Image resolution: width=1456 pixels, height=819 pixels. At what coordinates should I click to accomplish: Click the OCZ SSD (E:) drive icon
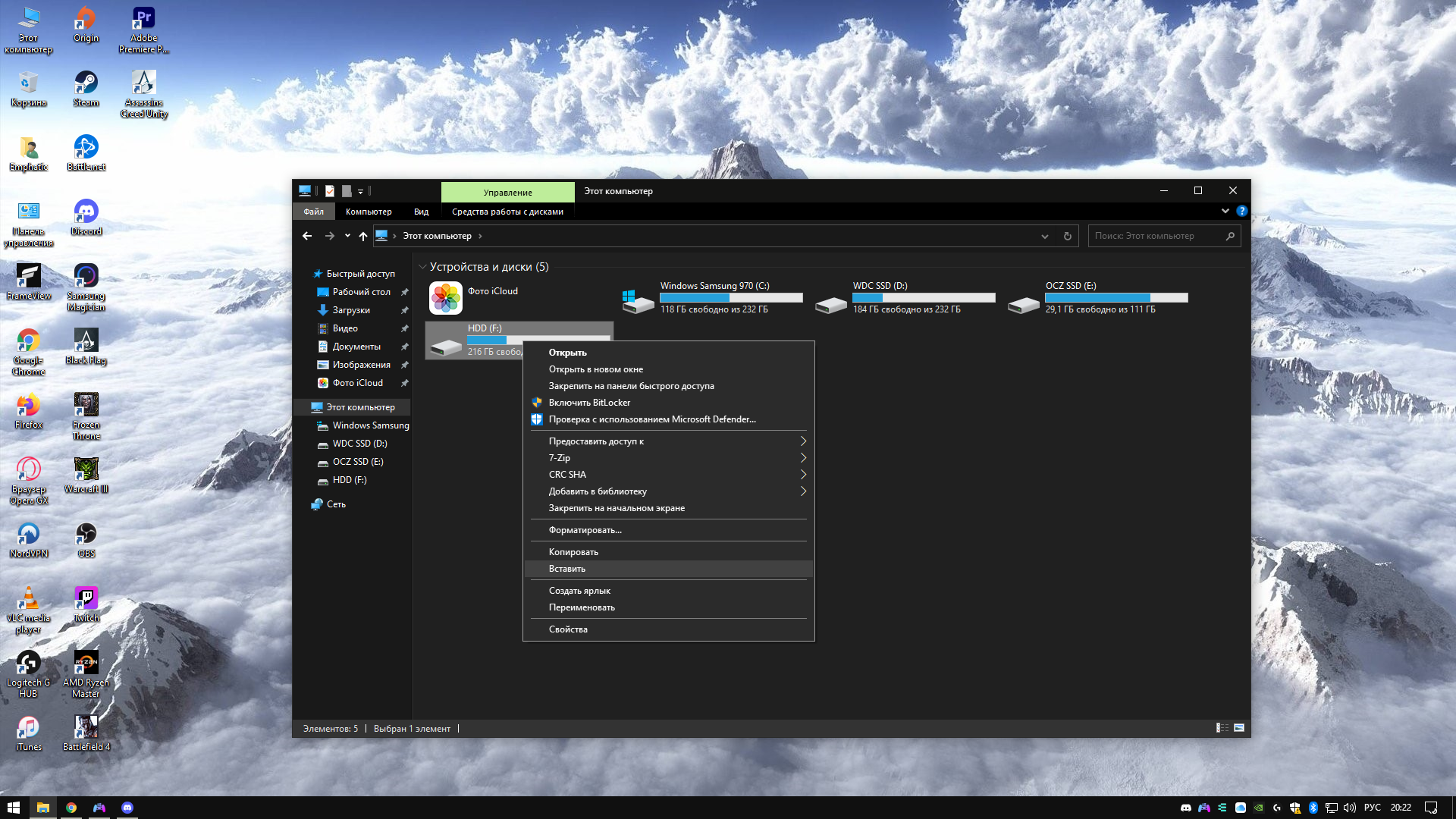point(1023,305)
